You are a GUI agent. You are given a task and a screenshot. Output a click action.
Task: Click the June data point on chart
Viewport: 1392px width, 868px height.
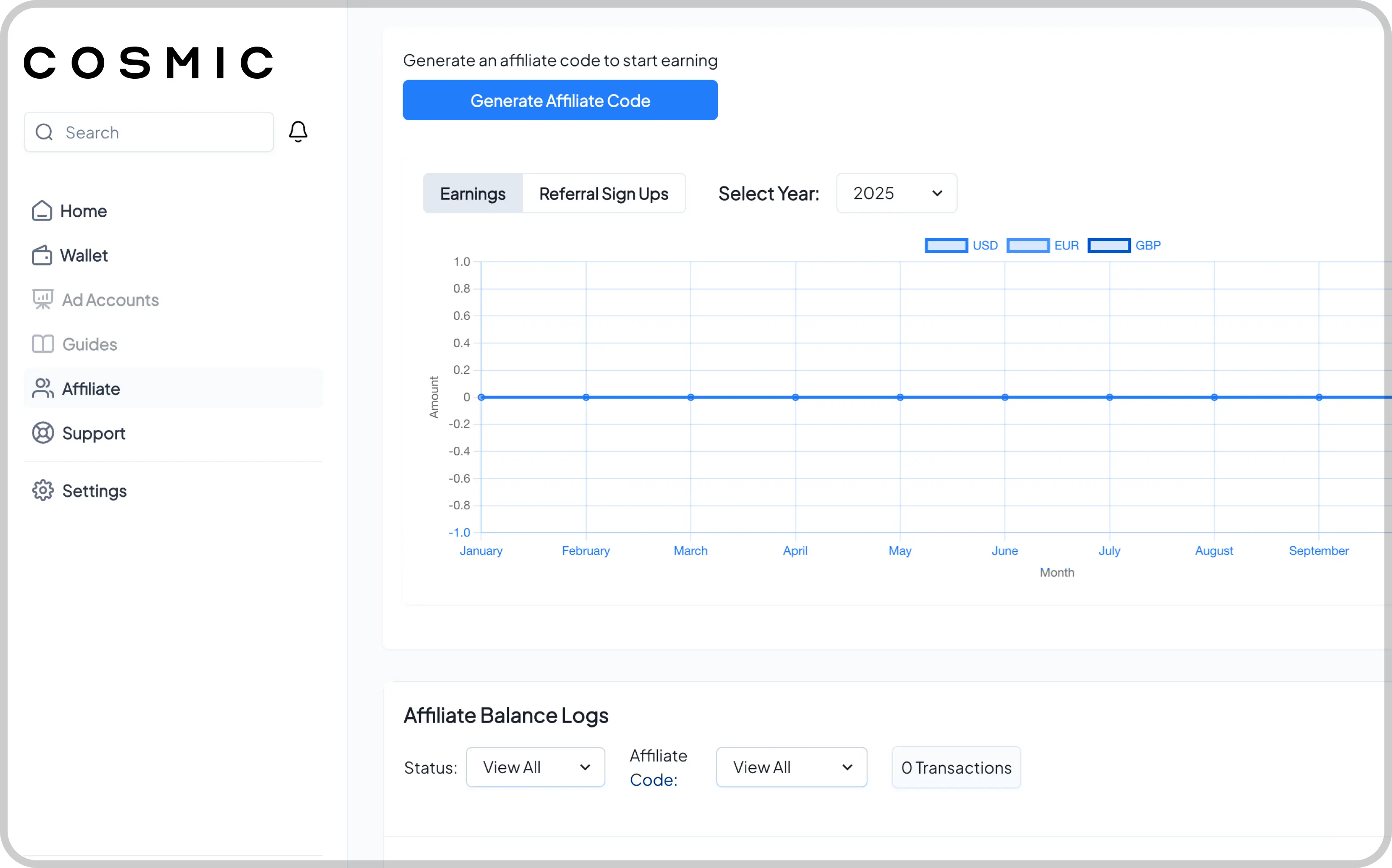coord(1005,397)
